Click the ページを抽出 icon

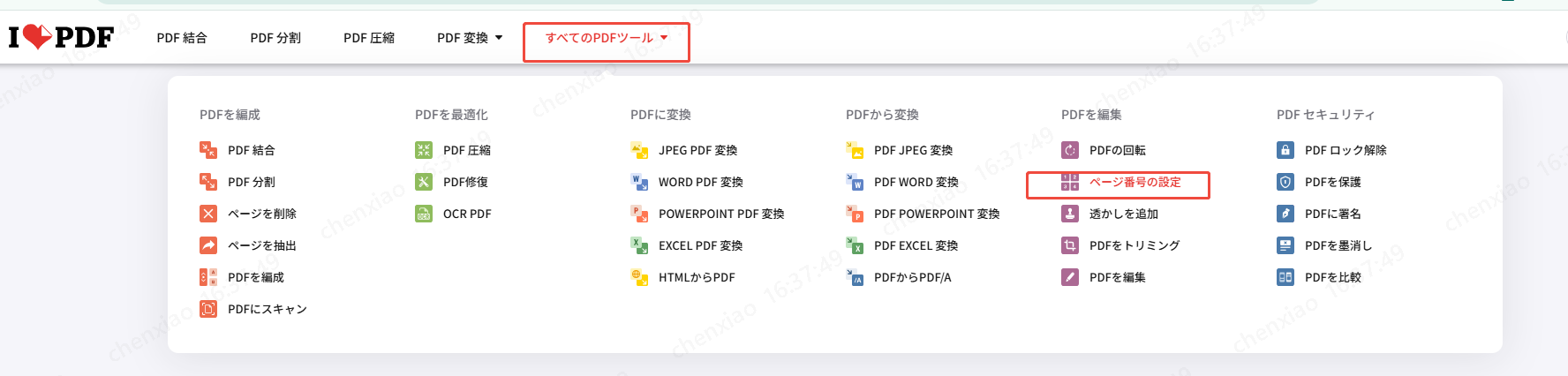coord(208,245)
